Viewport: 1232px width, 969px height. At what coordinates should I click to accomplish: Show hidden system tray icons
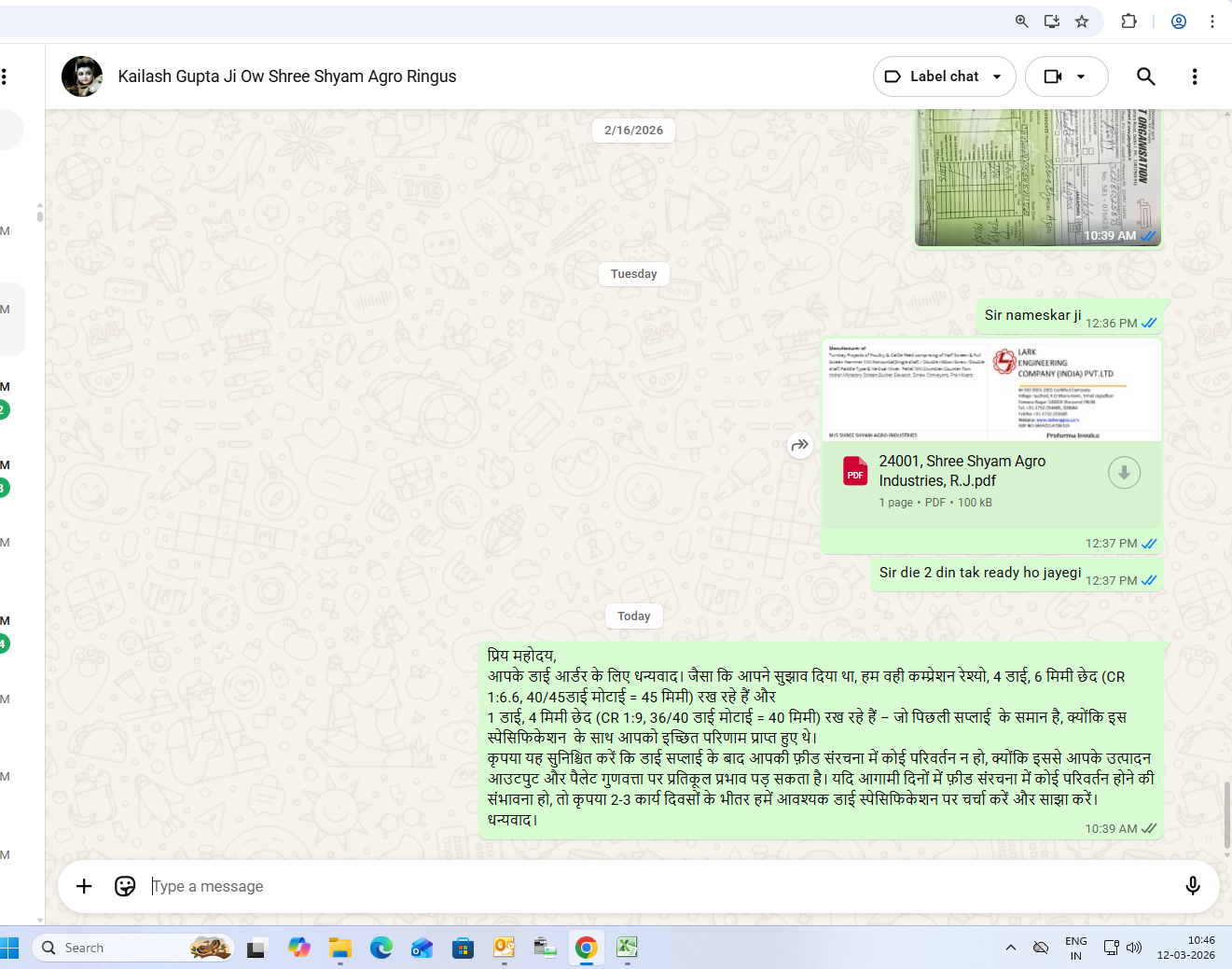(x=1010, y=948)
